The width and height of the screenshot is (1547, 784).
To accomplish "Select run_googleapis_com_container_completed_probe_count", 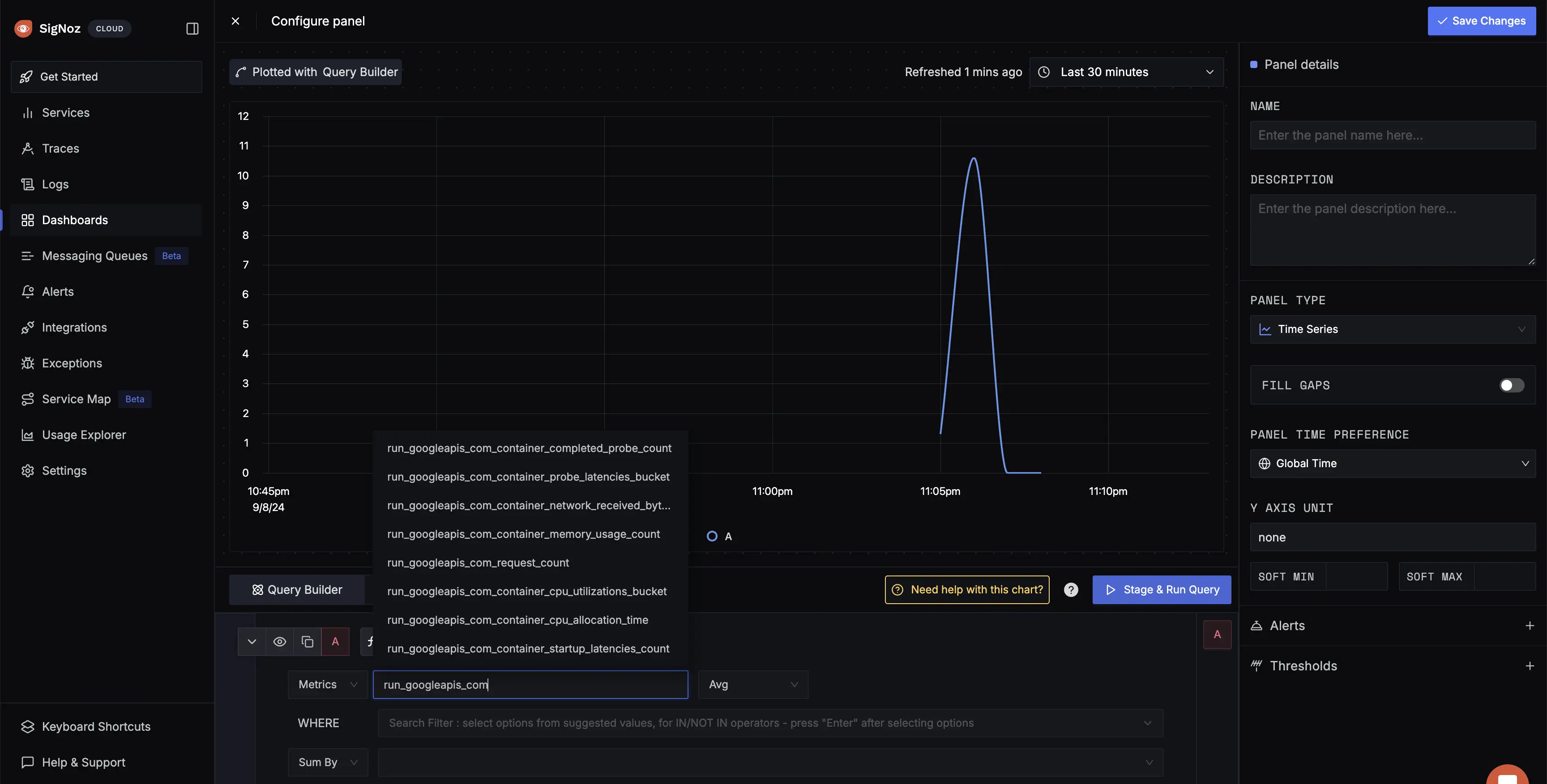I will click(530, 448).
